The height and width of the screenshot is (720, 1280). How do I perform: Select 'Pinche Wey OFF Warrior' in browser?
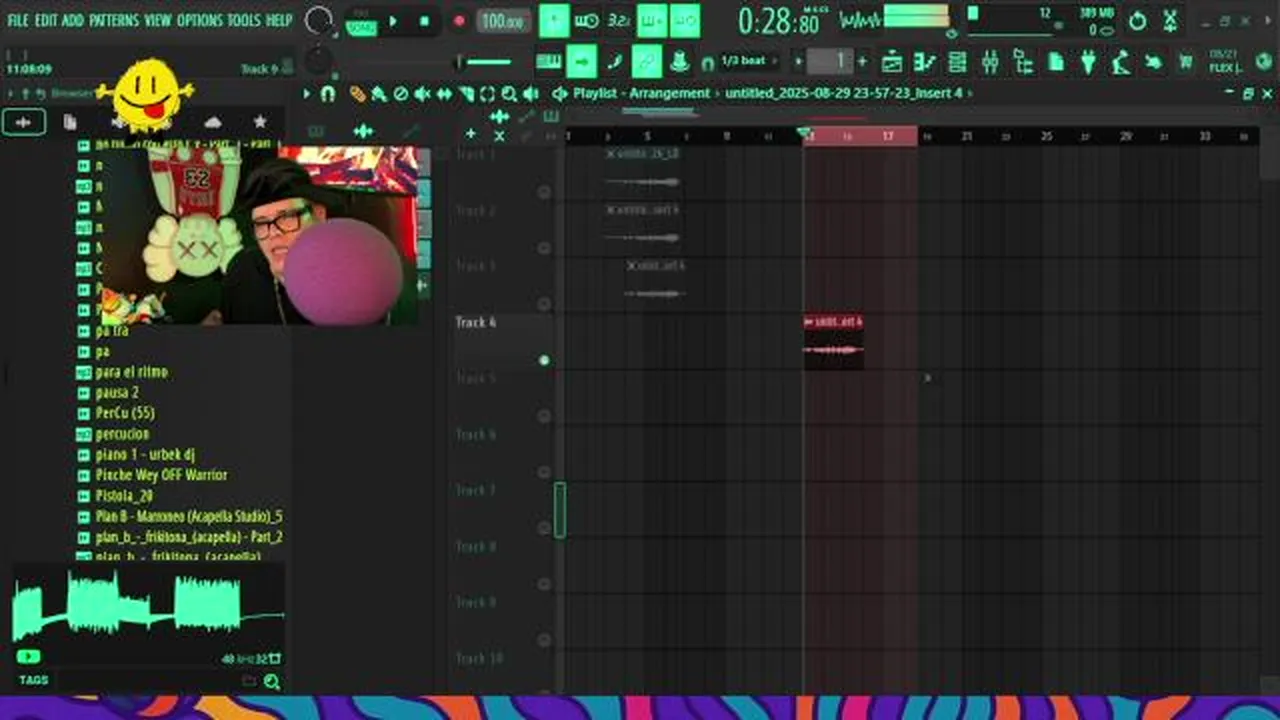(161, 475)
